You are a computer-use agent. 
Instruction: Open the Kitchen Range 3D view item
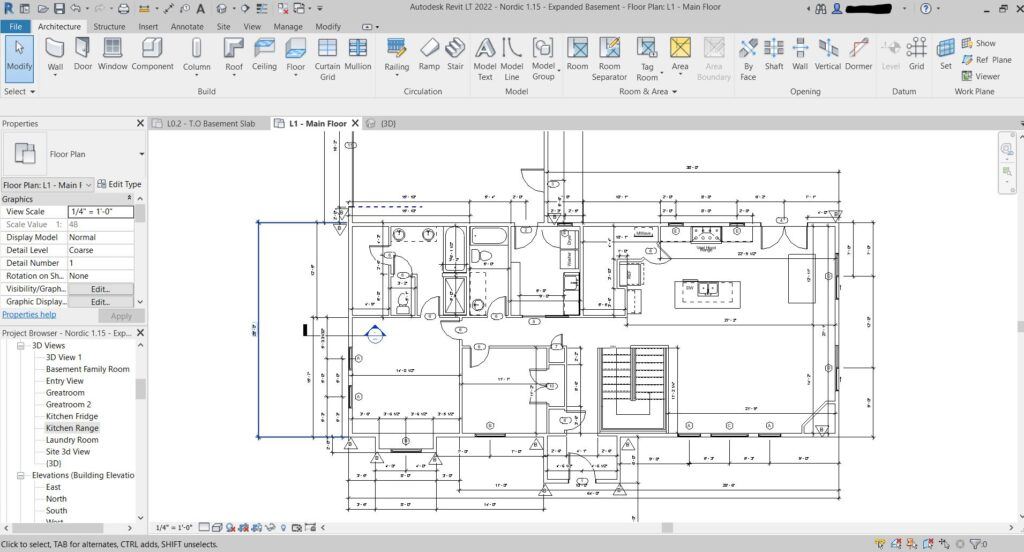[x=72, y=428]
